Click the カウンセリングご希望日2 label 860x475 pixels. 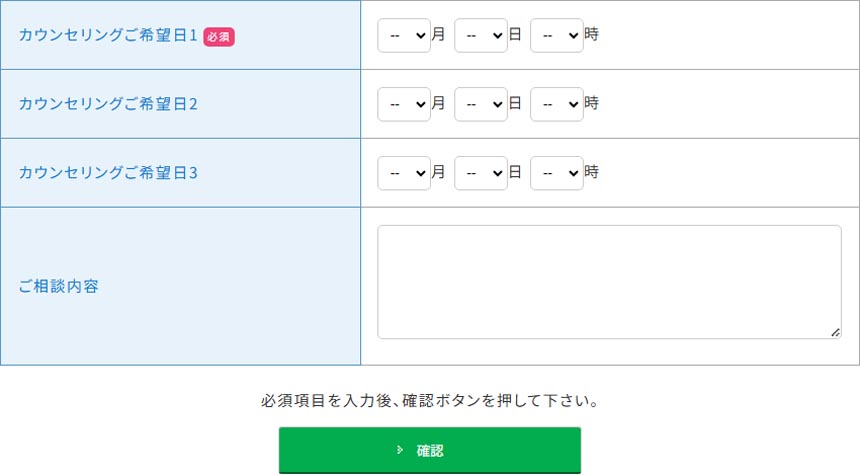(x=108, y=104)
